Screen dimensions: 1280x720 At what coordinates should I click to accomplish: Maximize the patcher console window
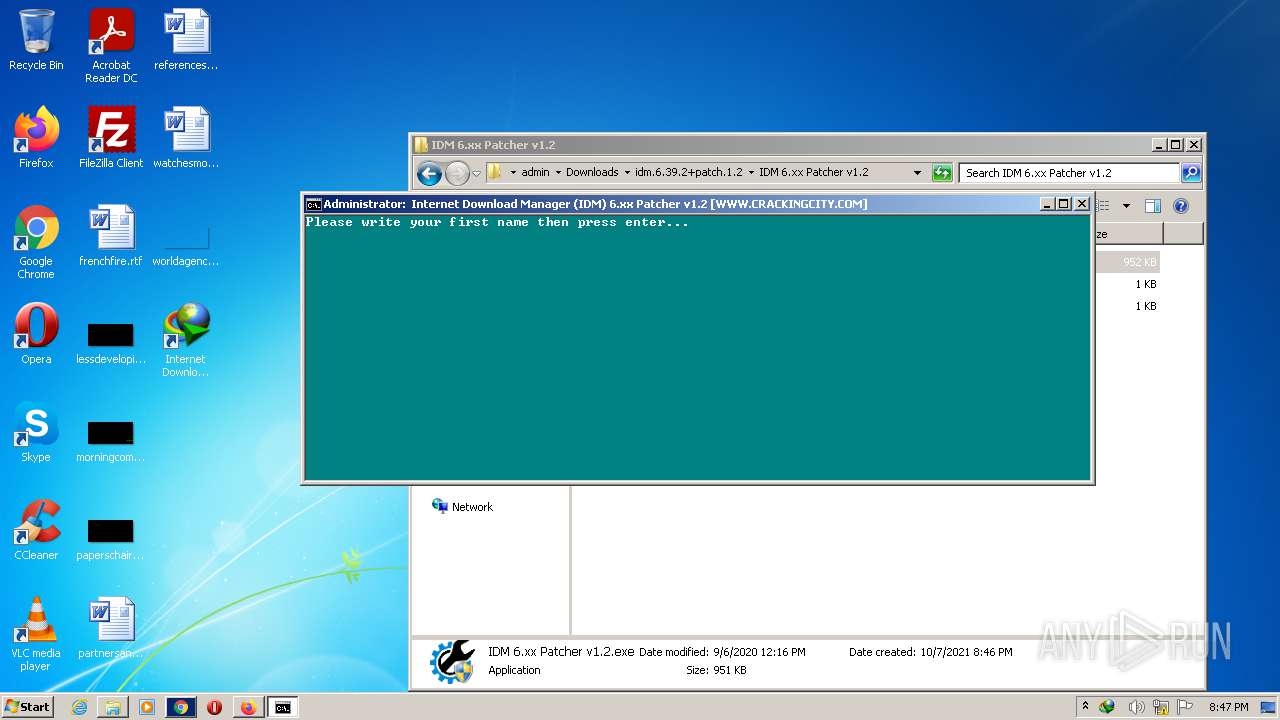1065,204
